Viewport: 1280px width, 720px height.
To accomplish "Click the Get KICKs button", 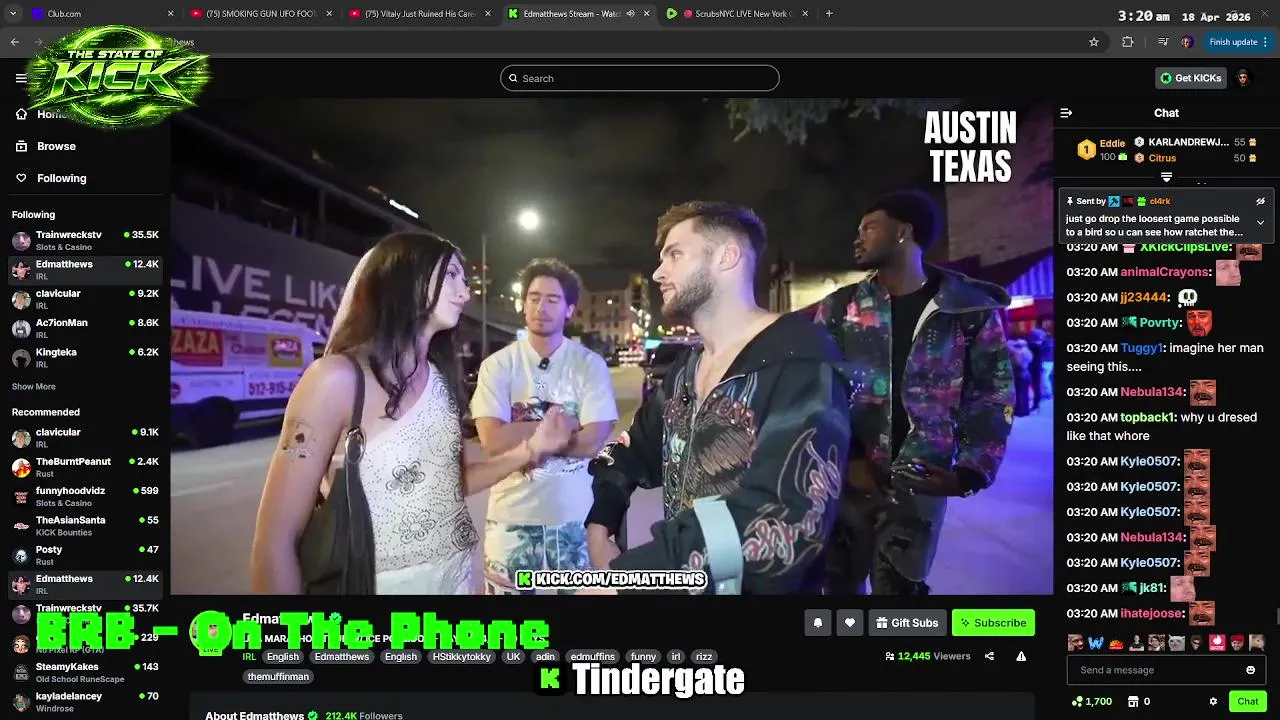I will (x=1191, y=78).
